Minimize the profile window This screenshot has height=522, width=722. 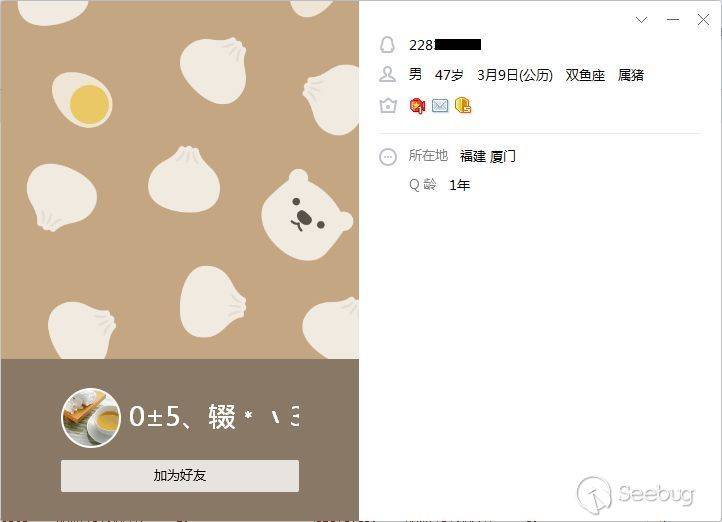pos(673,19)
